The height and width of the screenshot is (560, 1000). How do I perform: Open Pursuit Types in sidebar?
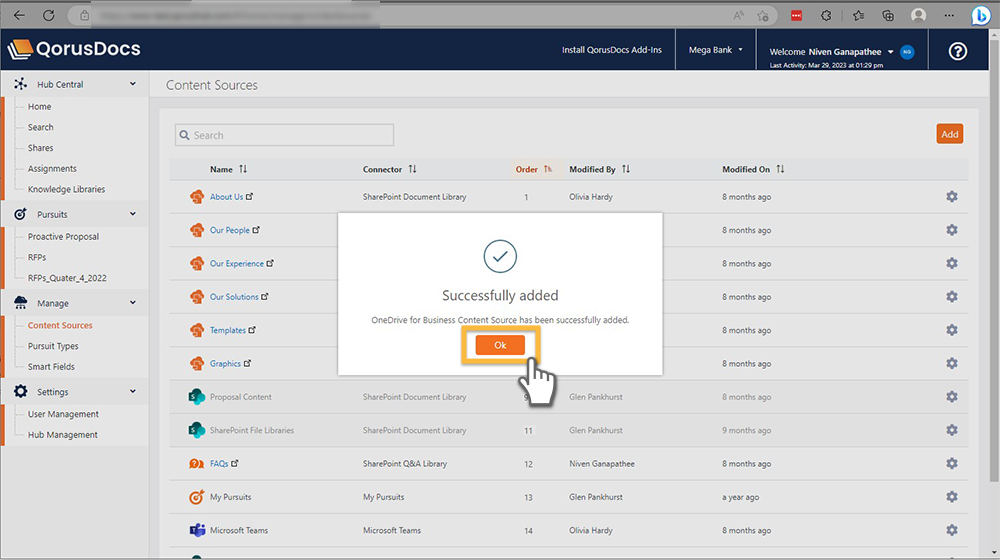tap(53, 346)
